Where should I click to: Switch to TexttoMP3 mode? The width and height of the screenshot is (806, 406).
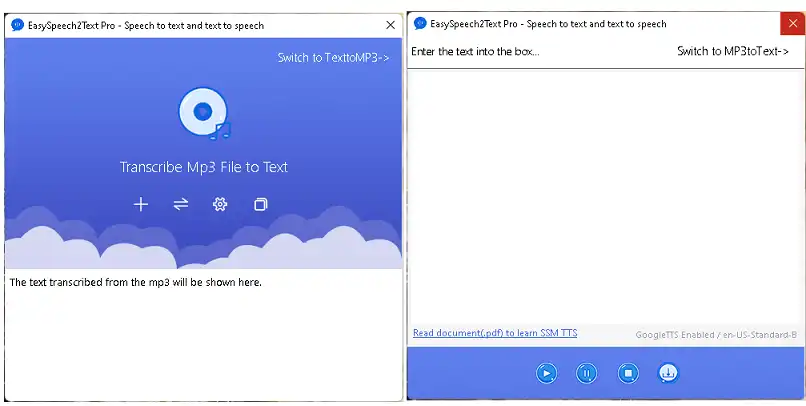(x=333, y=58)
